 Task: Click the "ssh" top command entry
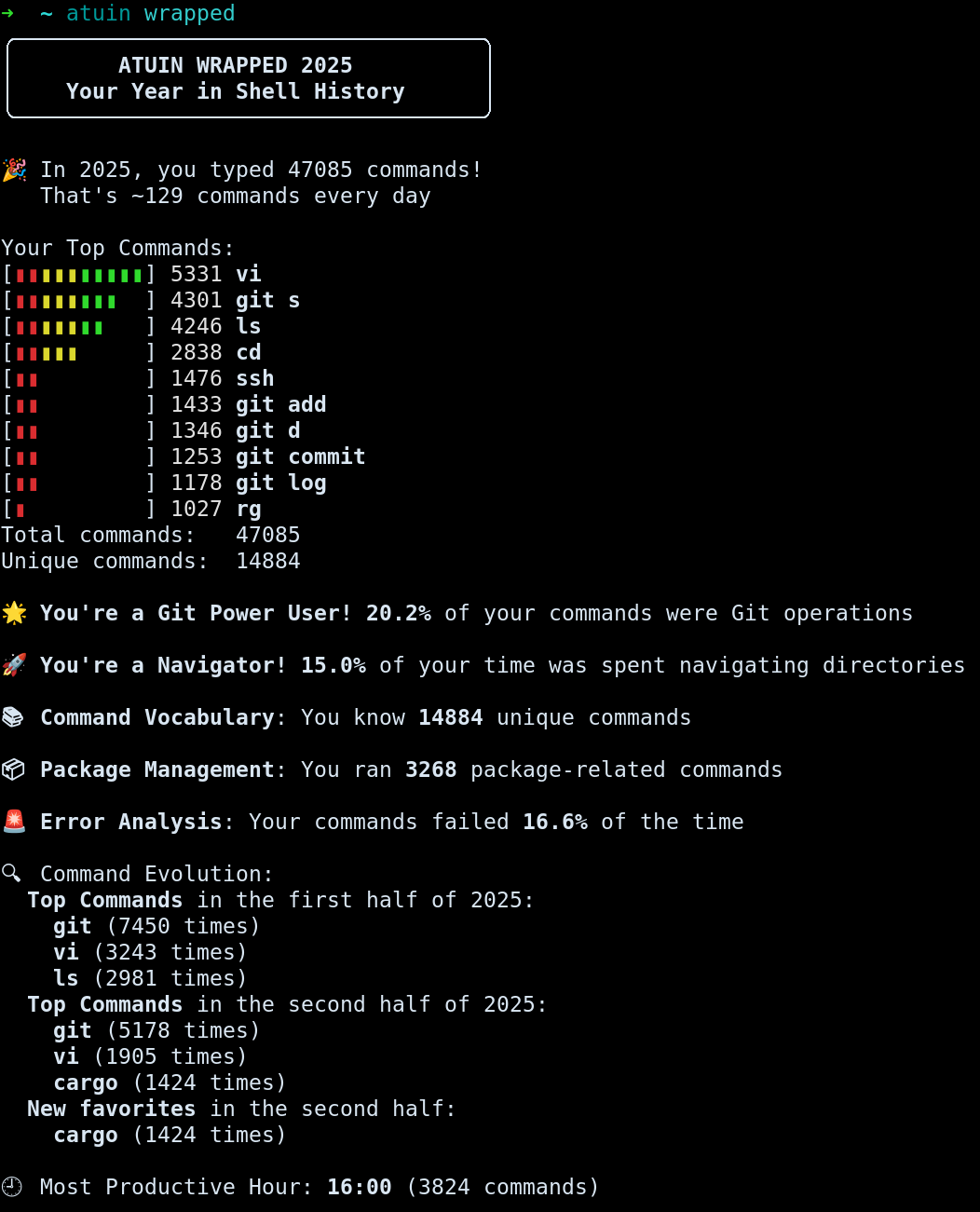pyautogui.click(x=254, y=378)
